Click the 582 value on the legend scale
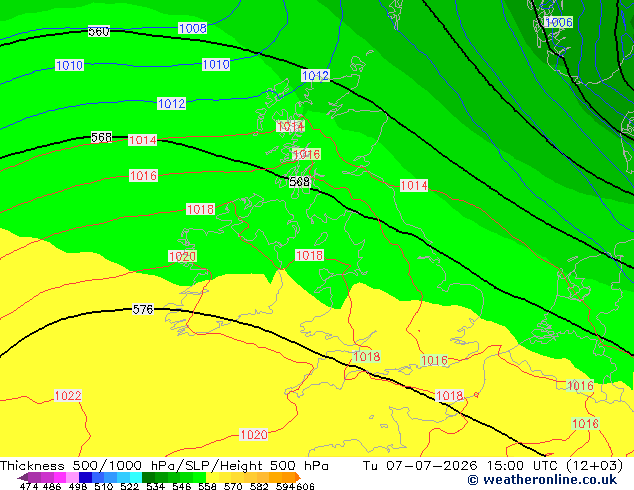Viewport: 634px width, 490px height. tap(259, 486)
